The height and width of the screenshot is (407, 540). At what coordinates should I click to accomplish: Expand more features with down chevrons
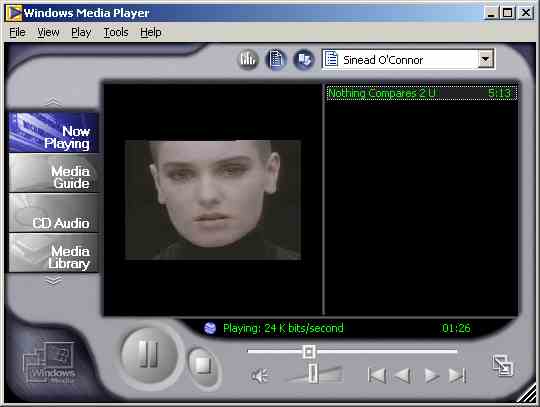[x=54, y=281]
